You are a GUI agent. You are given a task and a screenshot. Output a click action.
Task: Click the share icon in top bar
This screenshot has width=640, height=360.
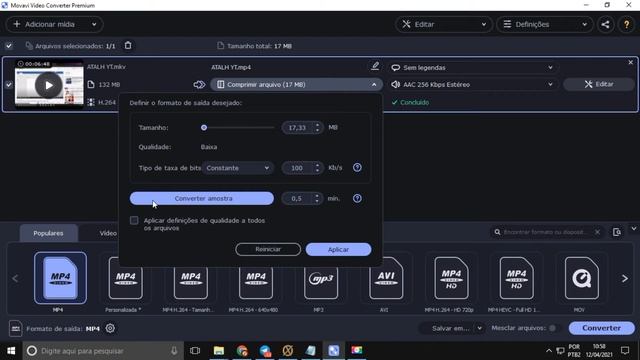tap(605, 24)
